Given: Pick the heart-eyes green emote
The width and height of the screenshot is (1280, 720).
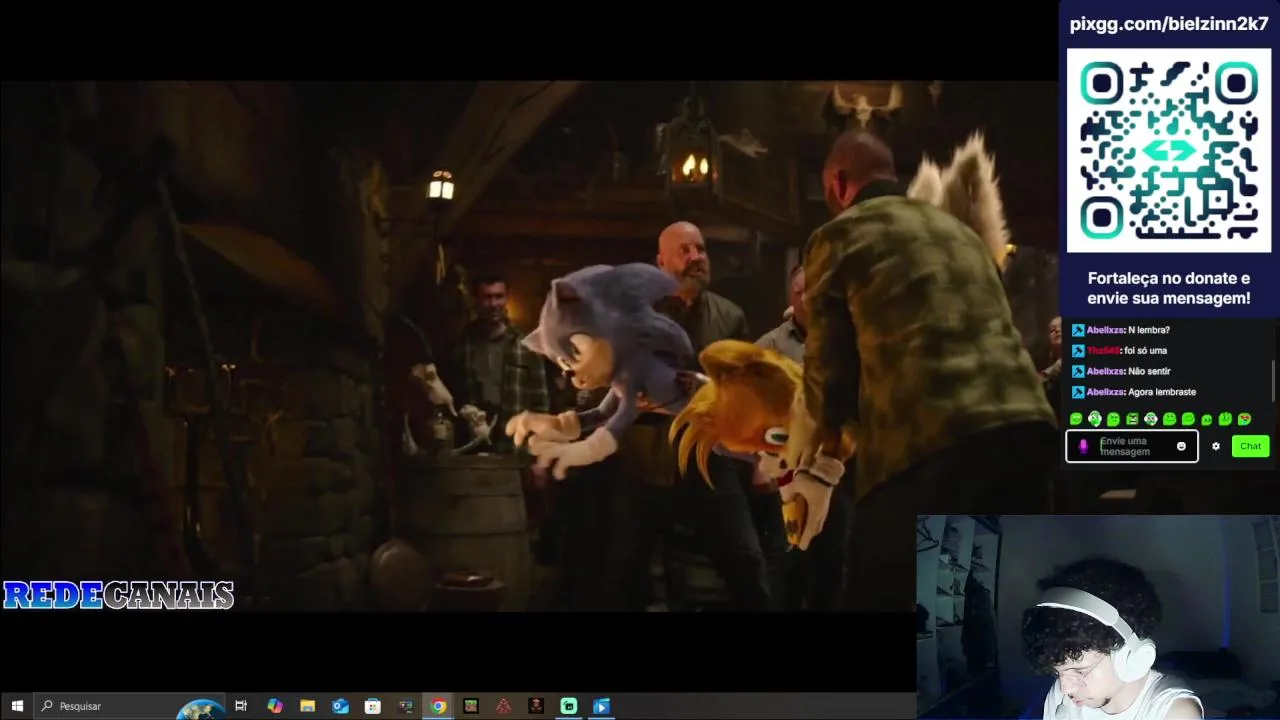Looking at the screenshot, I should click(1244, 419).
